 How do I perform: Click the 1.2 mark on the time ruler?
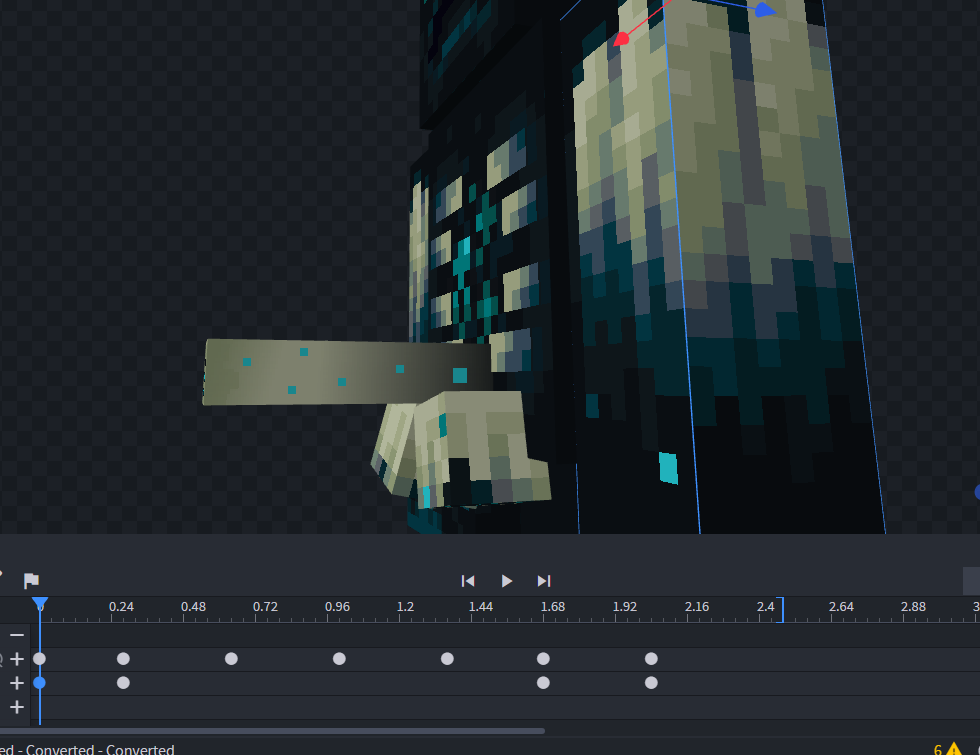[x=405, y=607]
